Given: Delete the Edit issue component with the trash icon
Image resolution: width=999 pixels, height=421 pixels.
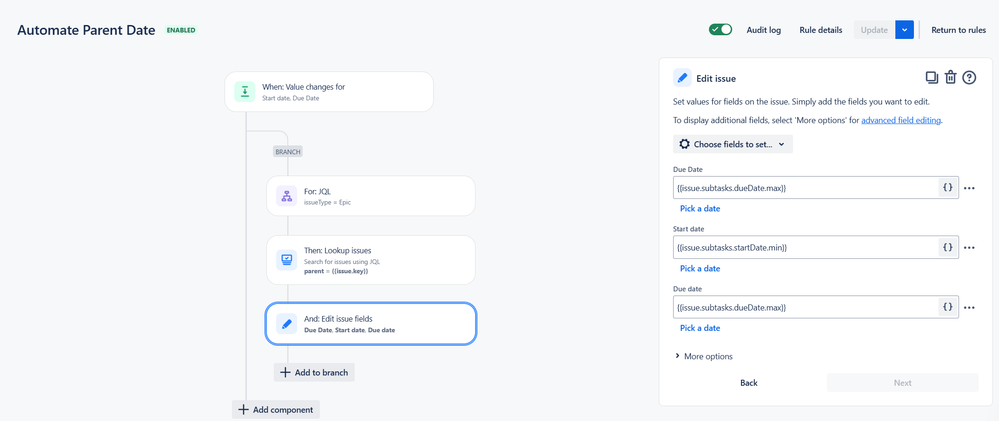Looking at the screenshot, I should tap(950, 78).
